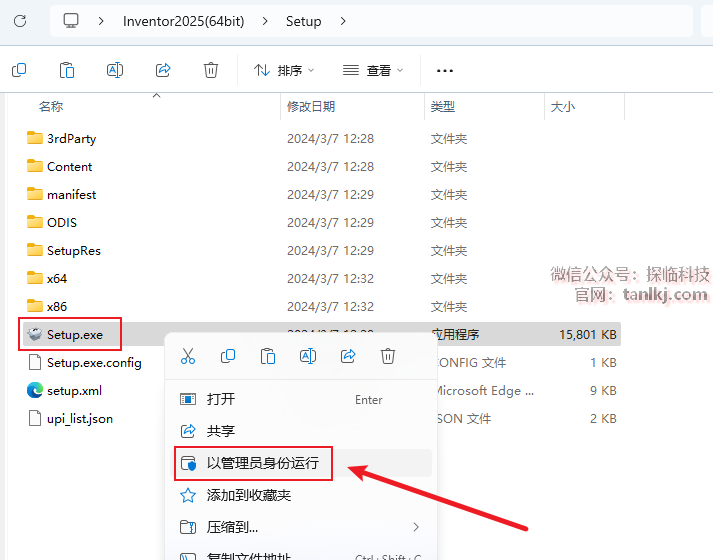The width and height of the screenshot is (713, 560).
Task: Choose 复制文件地址 in the context menu
Action: point(301,555)
